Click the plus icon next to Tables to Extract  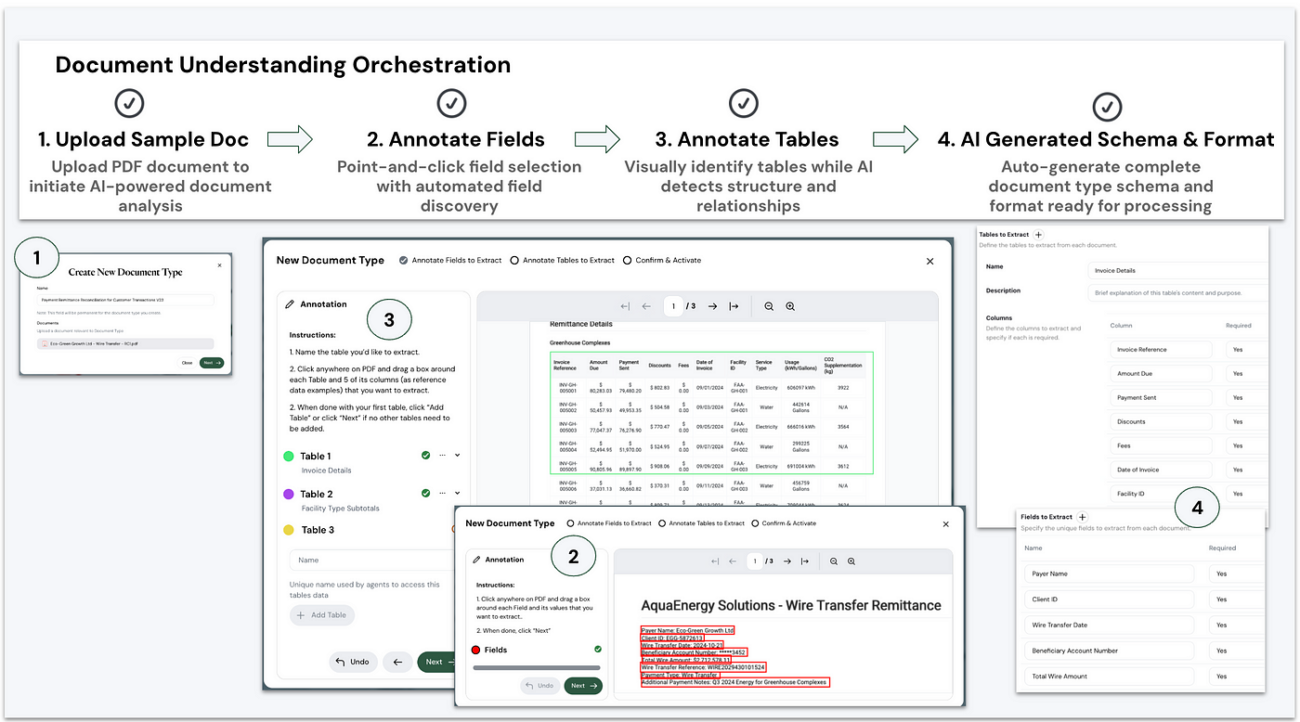pos(1038,234)
